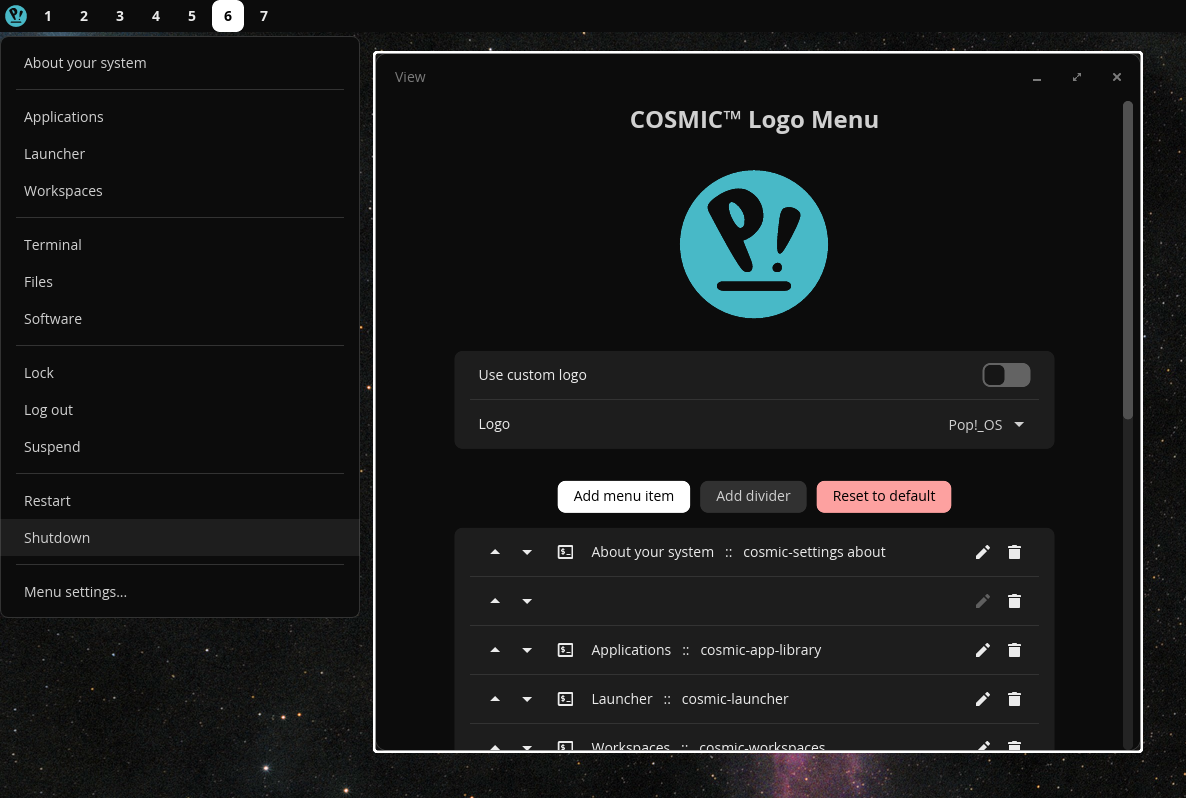Switch to workspace 1

click(48, 16)
